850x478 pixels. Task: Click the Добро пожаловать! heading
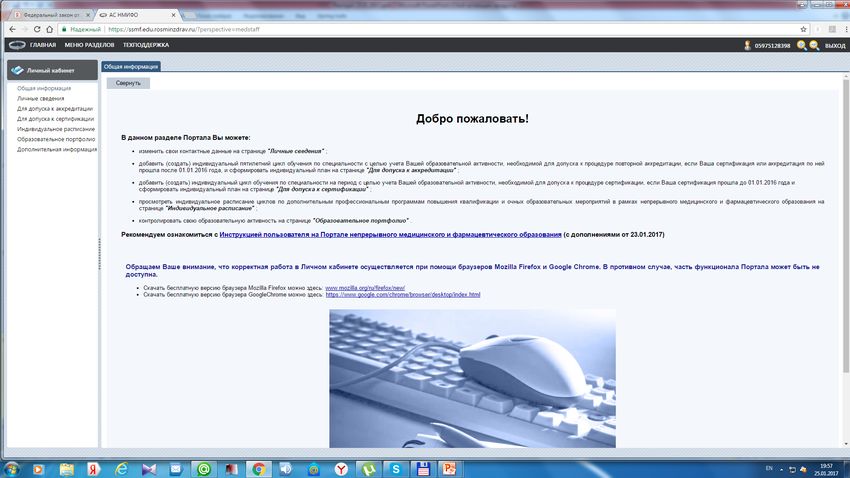(472, 119)
